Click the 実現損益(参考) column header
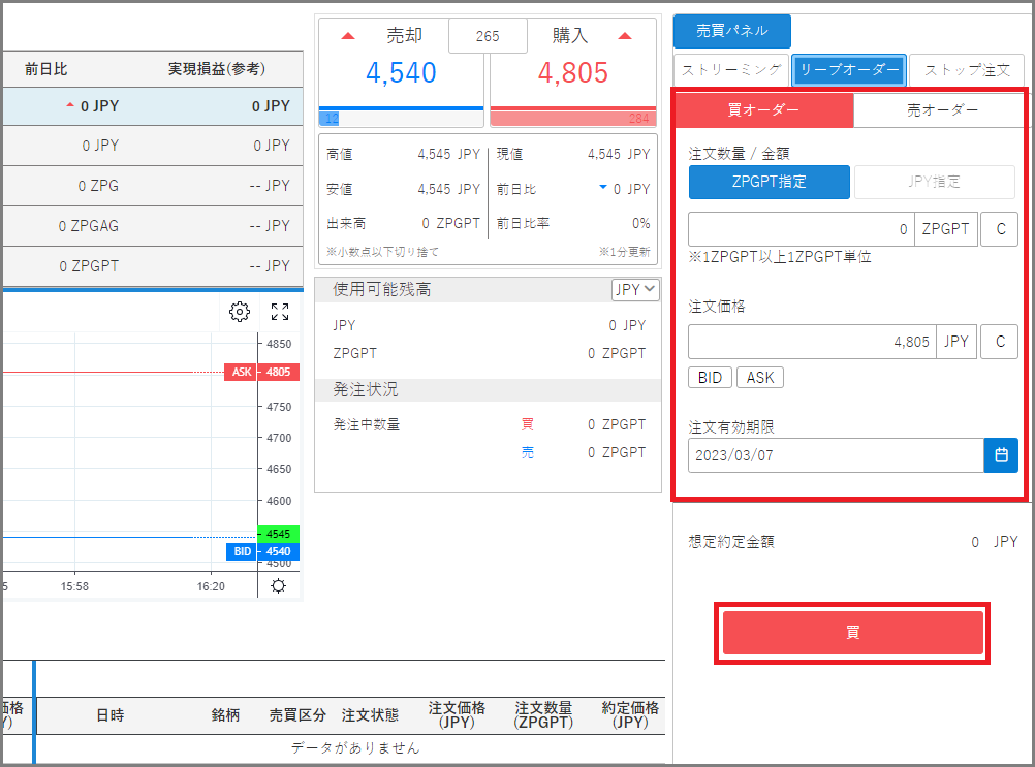This screenshot has width=1035, height=767. click(216, 69)
